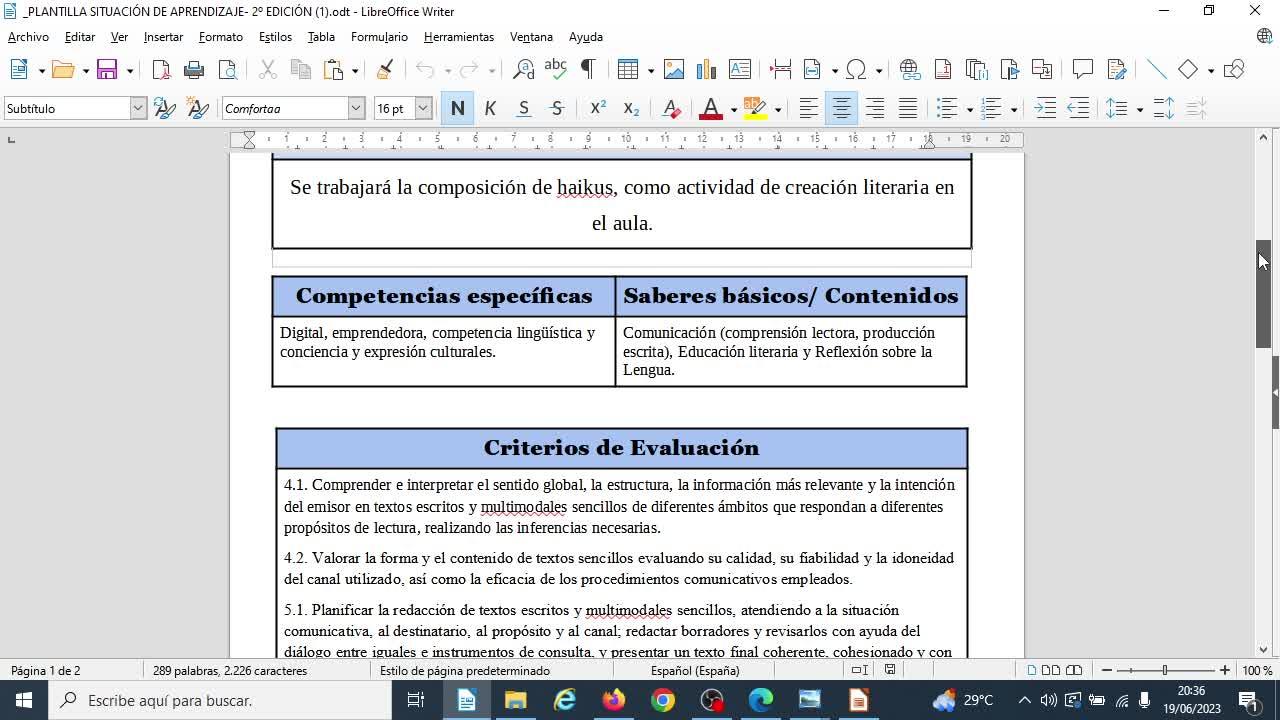Toggle italic formatting (K button)
The height and width of the screenshot is (720, 1280).
490,108
